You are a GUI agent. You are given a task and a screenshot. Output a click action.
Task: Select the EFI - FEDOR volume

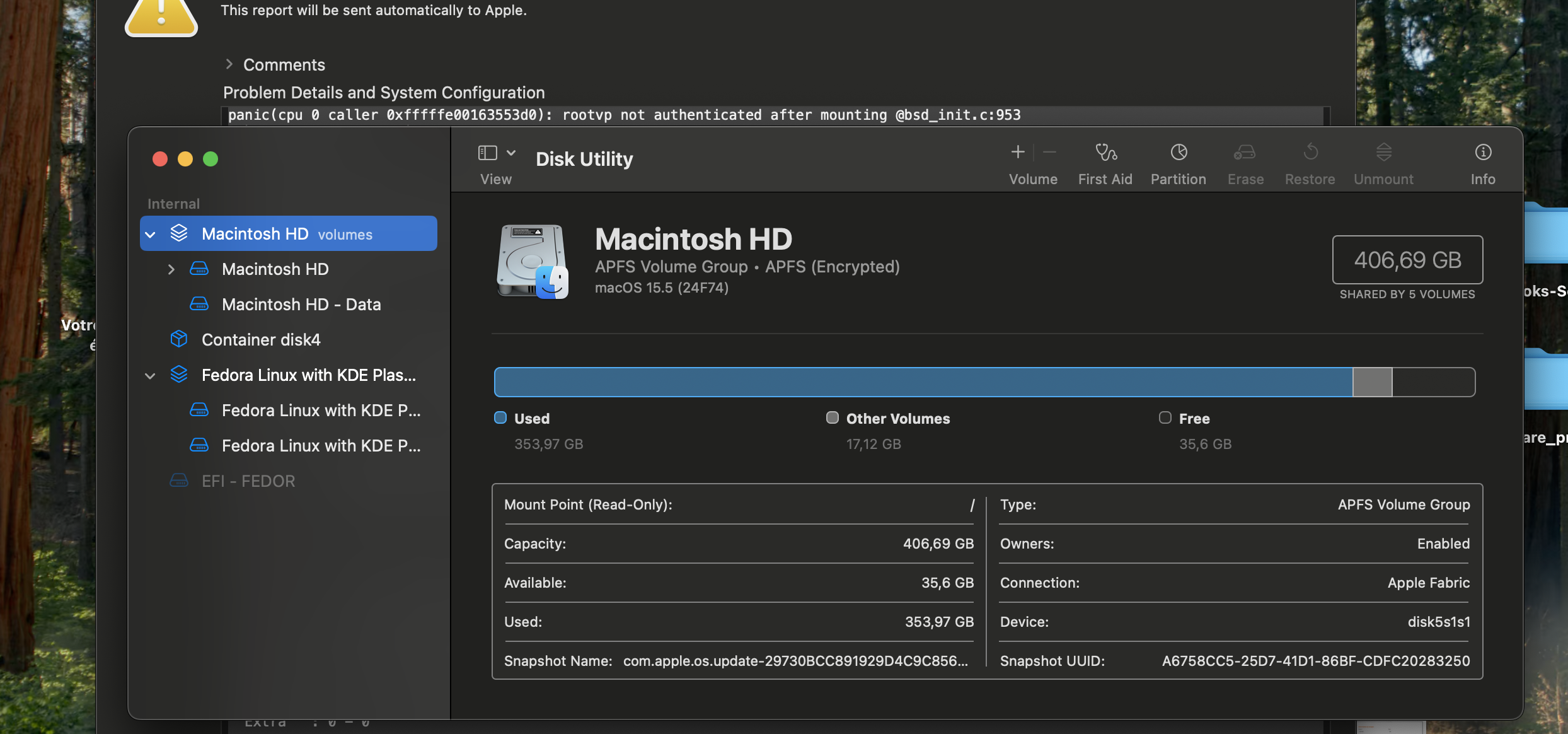[248, 481]
